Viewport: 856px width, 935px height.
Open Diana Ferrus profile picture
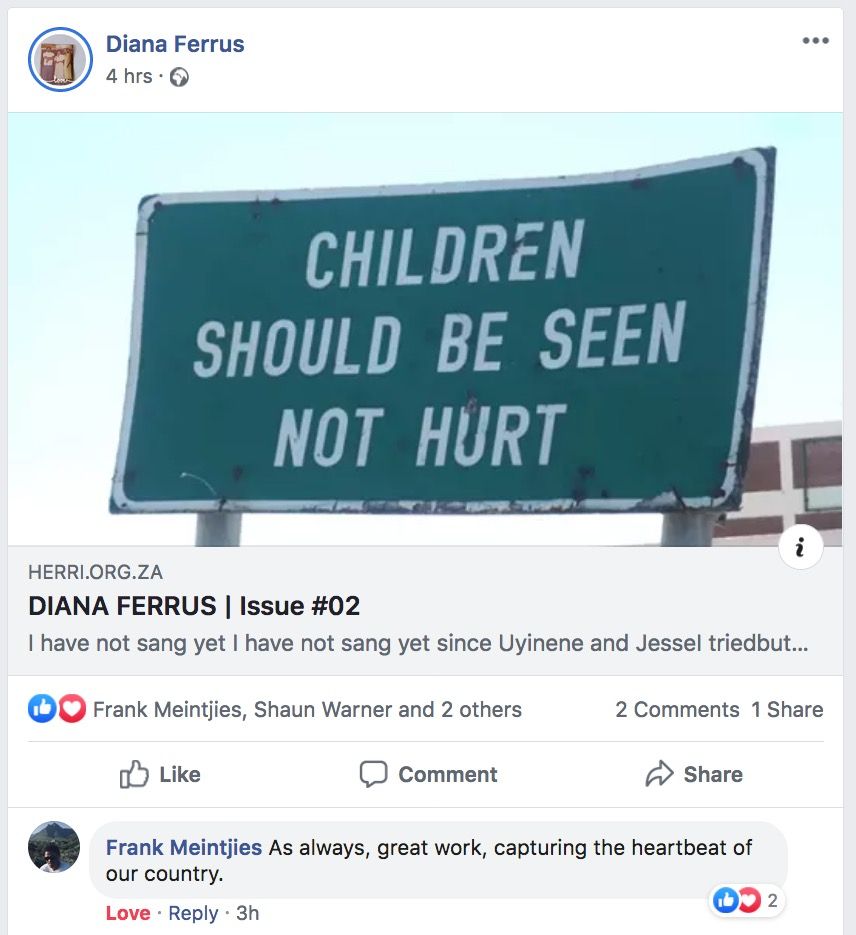[61, 60]
